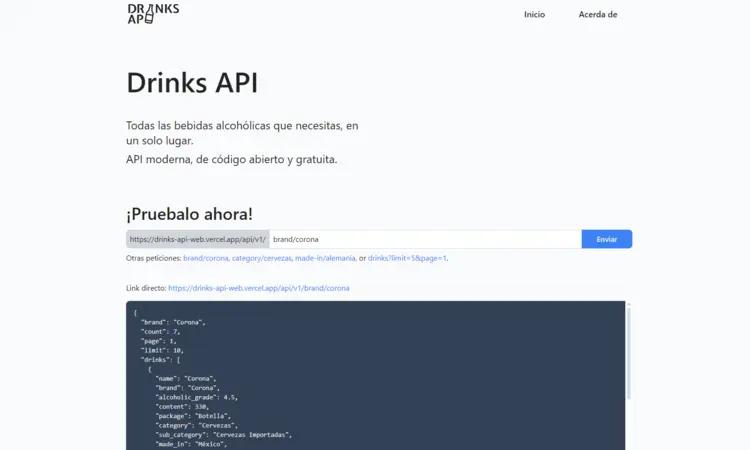Select the drinks?limit=5&page=1 example link
750x450 pixels.
[407, 258]
